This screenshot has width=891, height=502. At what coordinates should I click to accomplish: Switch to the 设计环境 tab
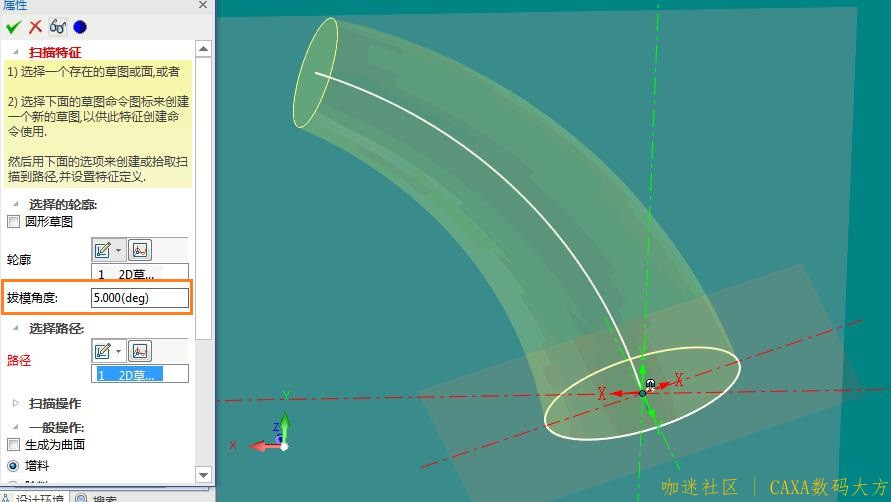coord(34,497)
